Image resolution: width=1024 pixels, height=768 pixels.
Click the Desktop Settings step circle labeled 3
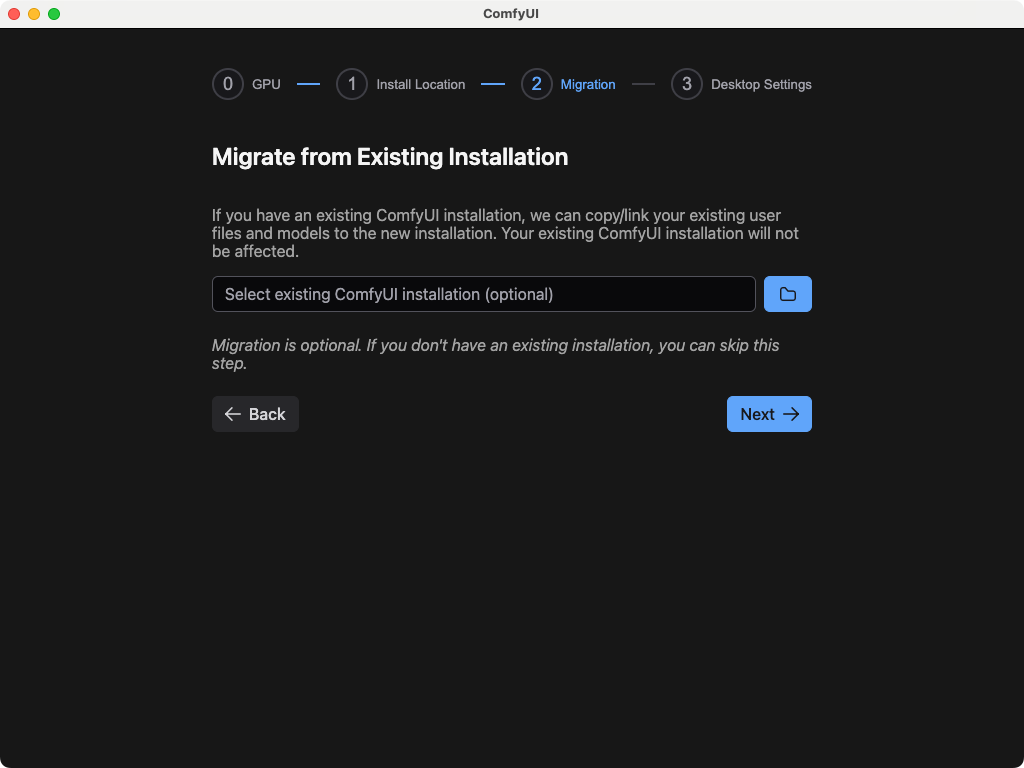686,84
